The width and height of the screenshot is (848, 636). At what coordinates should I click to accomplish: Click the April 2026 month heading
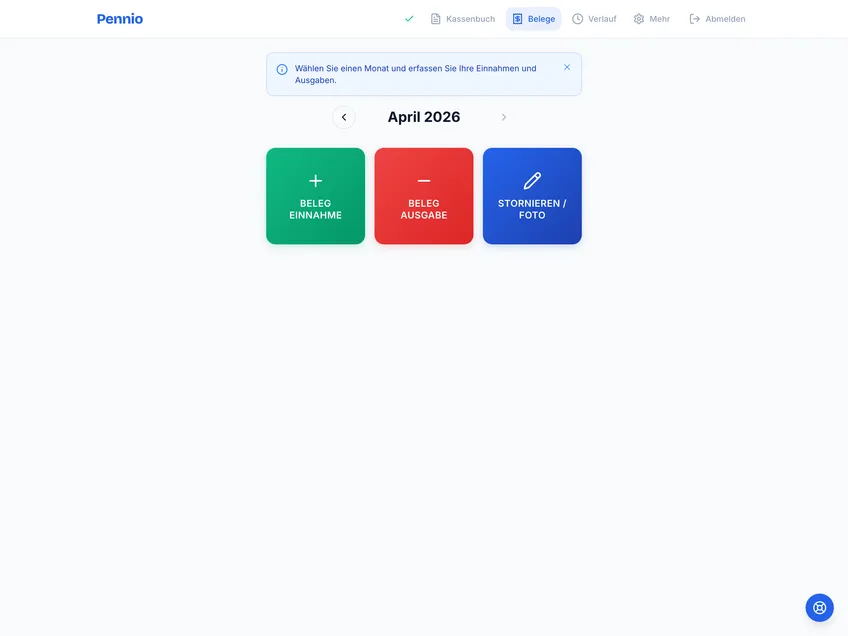pos(424,117)
